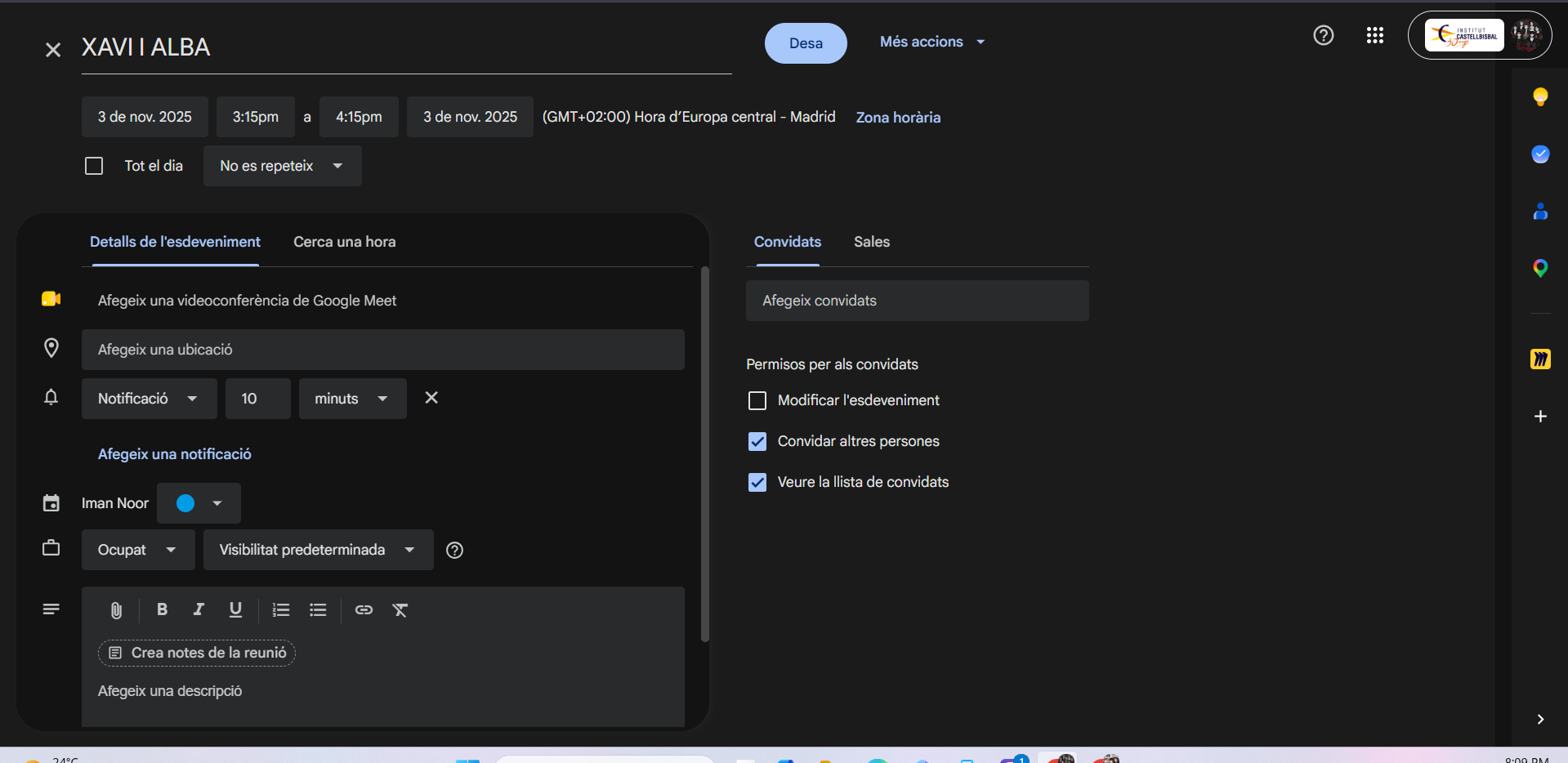The width and height of the screenshot is (1568, 763).
Task: Hide side panel with chevron arrow
Action: 1540,720
